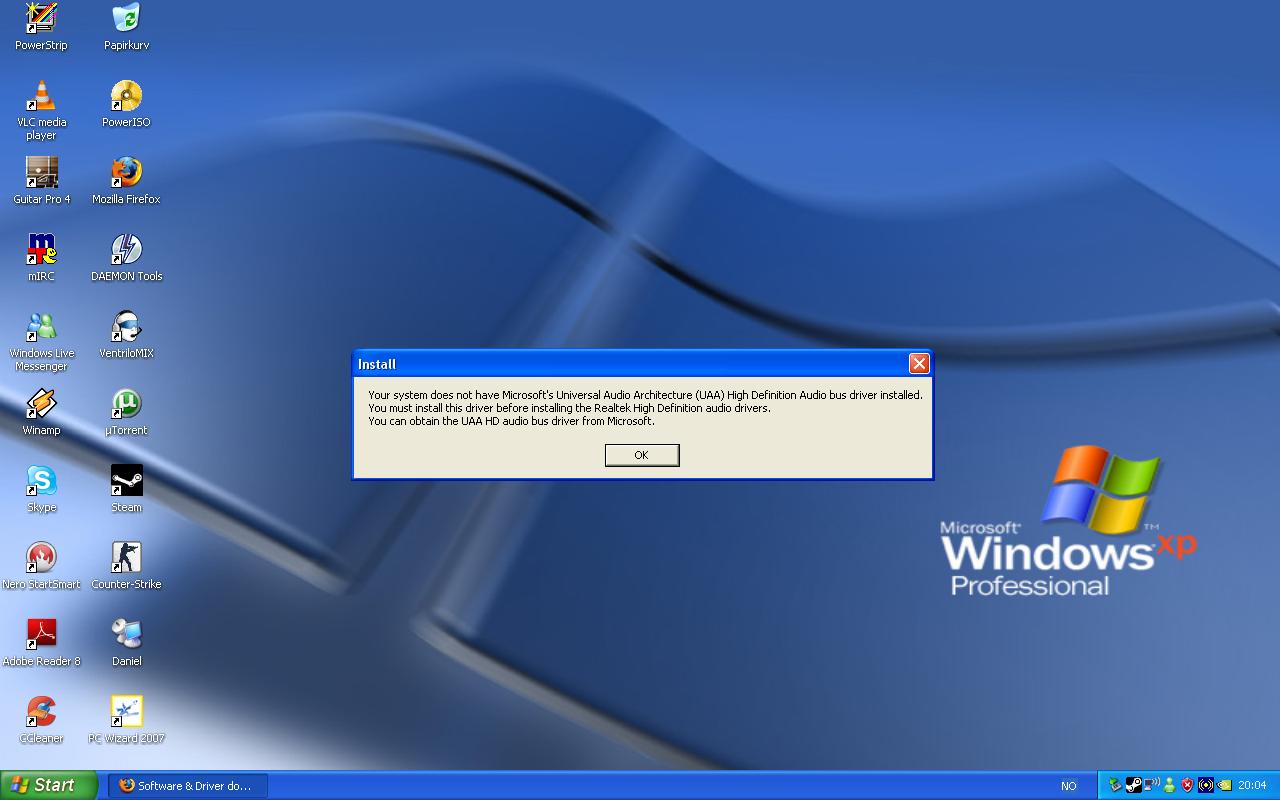Open the red Security Center shield icon
The image size is (1280, 800).
[1187, 785]
